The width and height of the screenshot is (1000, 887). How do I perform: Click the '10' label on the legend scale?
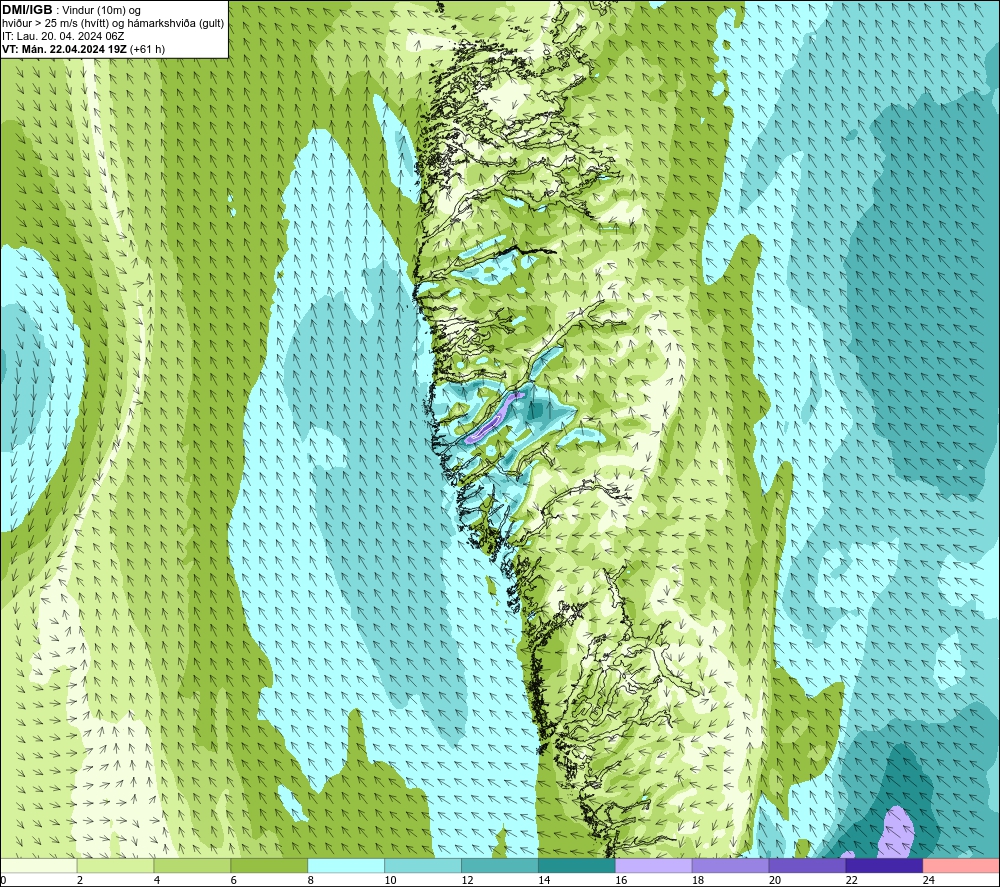tap(390, 880)
